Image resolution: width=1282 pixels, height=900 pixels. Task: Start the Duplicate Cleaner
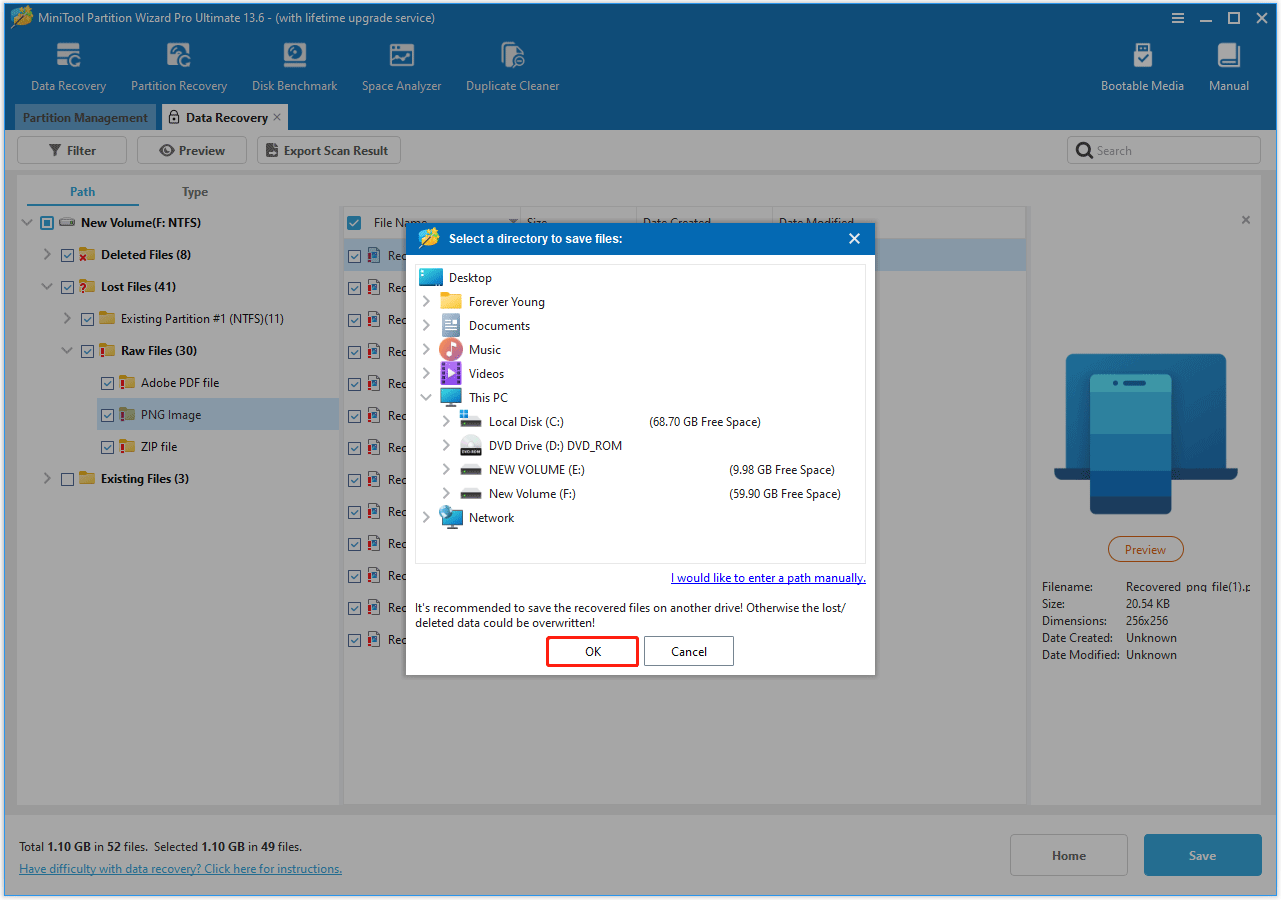pyautogui.click(x=512, y=65)
